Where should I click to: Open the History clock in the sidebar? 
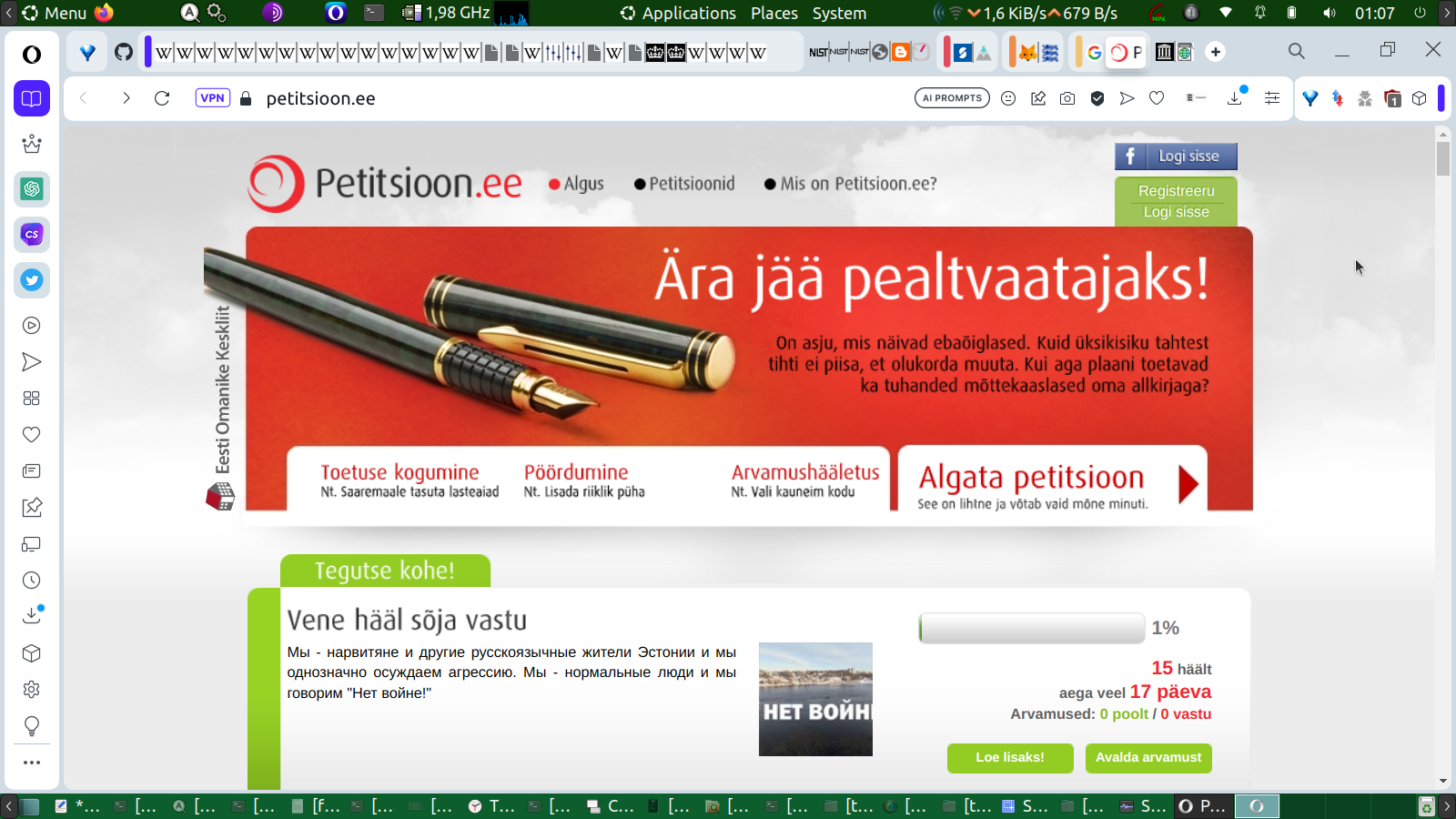(32, 581)
